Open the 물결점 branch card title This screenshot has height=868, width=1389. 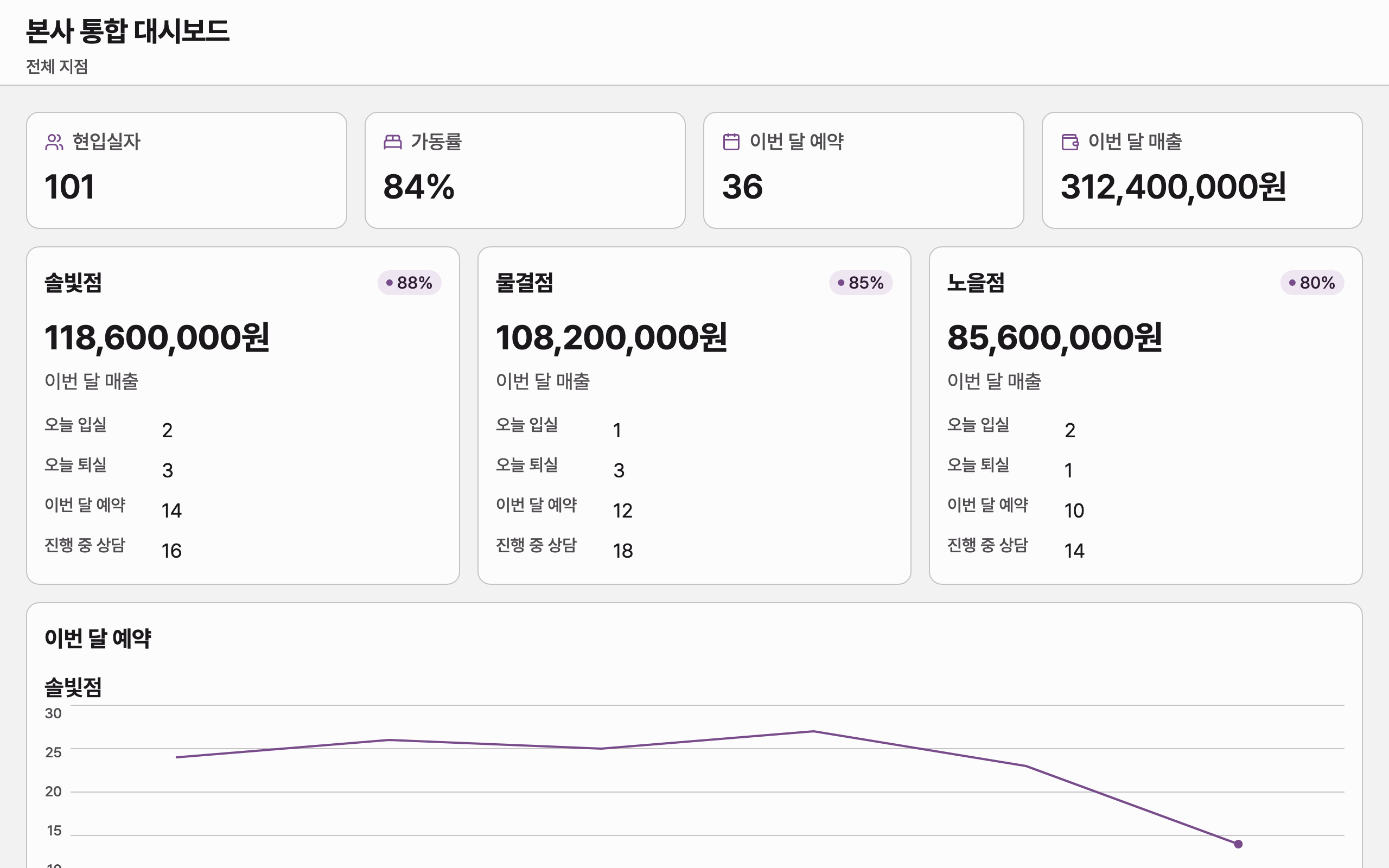(x=525, y=283)
